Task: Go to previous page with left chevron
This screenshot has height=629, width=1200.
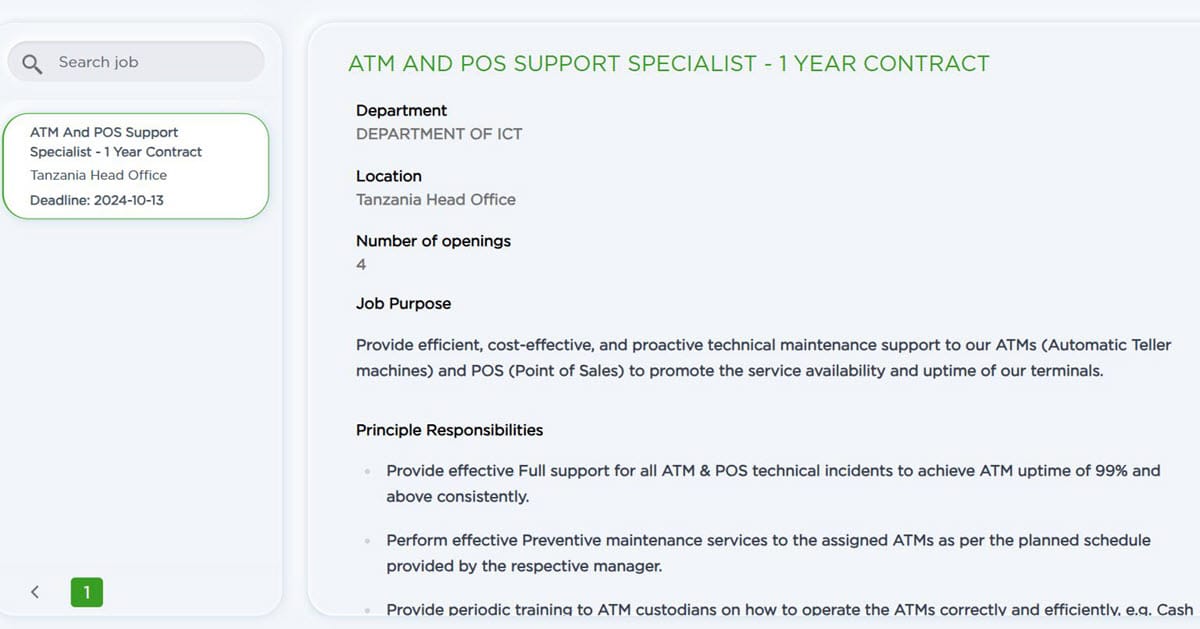Action: point(35,592)
